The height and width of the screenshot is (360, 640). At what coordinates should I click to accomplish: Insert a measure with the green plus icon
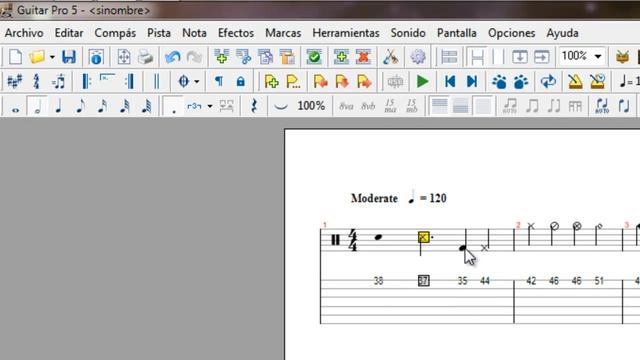[341, 57]
